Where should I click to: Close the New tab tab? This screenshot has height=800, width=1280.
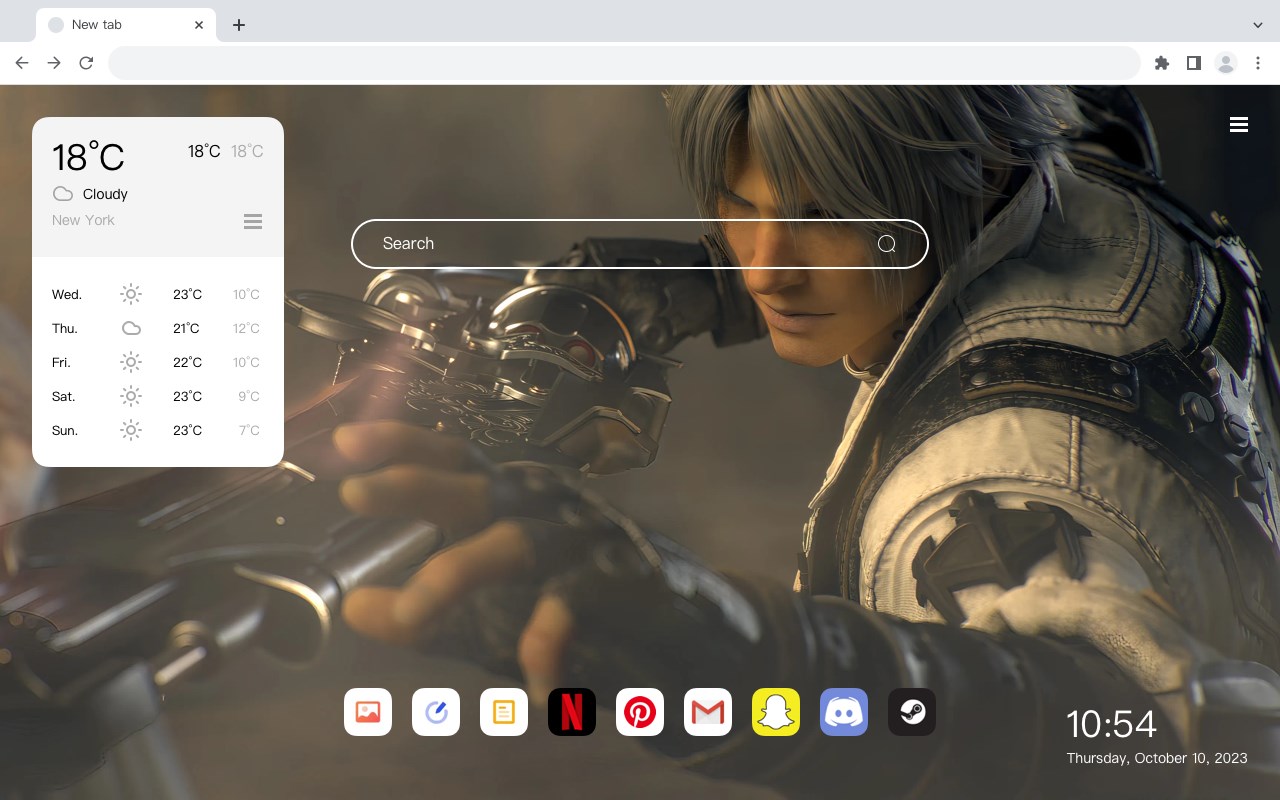199,25
